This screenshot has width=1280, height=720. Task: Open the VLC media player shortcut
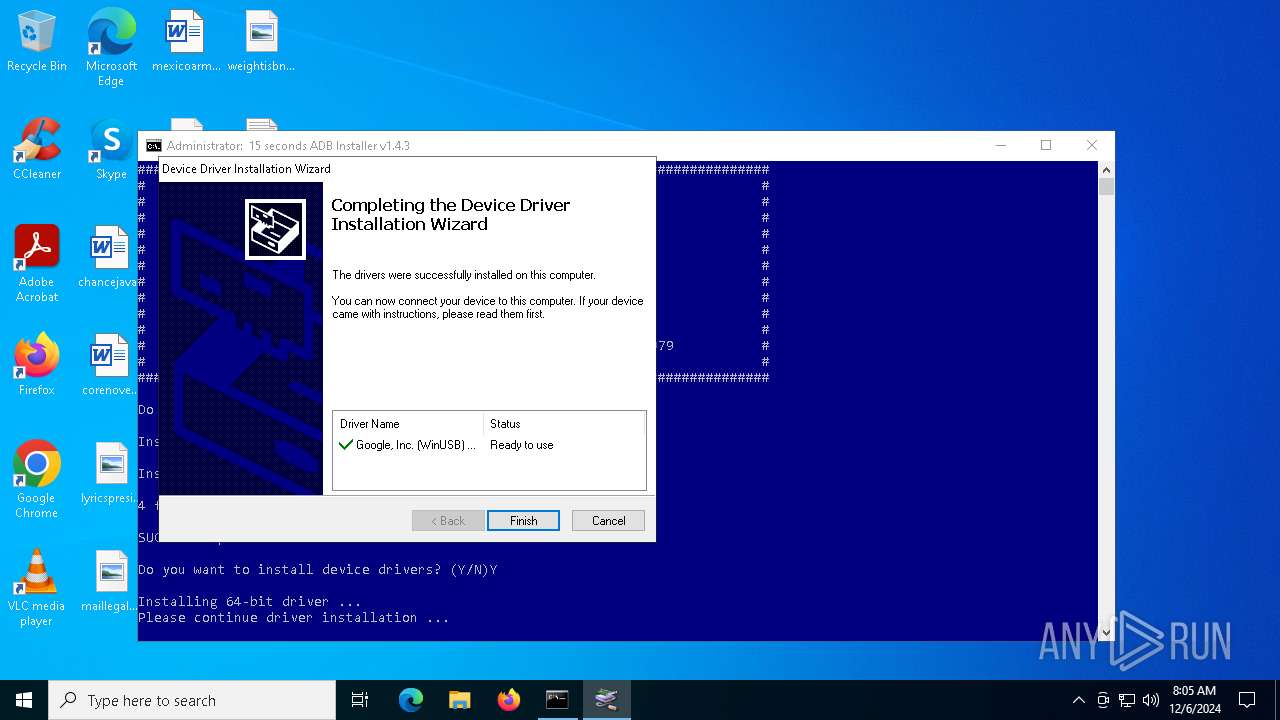37,588
